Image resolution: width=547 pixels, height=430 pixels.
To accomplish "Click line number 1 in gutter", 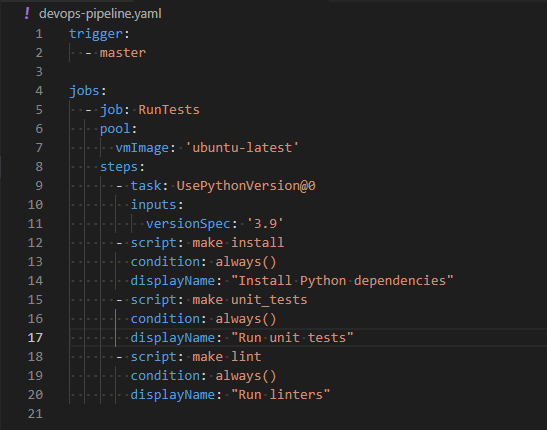I will pyautogui.click(x=39, y=34).
